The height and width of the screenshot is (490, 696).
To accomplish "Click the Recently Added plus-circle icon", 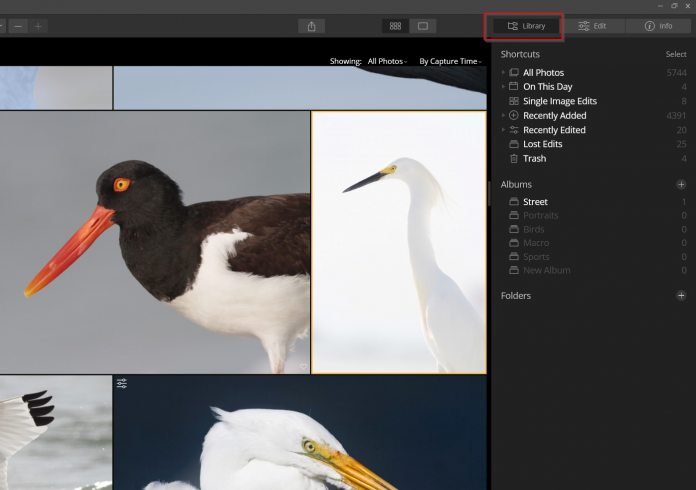I will tap(514, 115).
